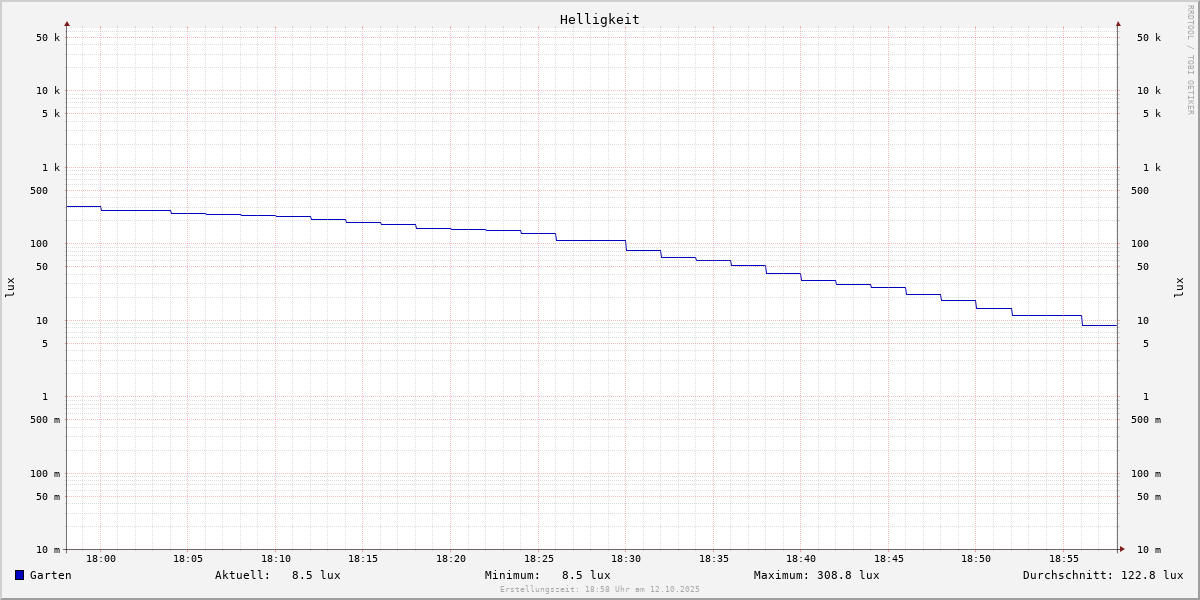Click the RRDTOOL / TOBI OETIKER watermark
Screen dimensions: 1200x600
pyautogui.click(x=1190, y=60)
